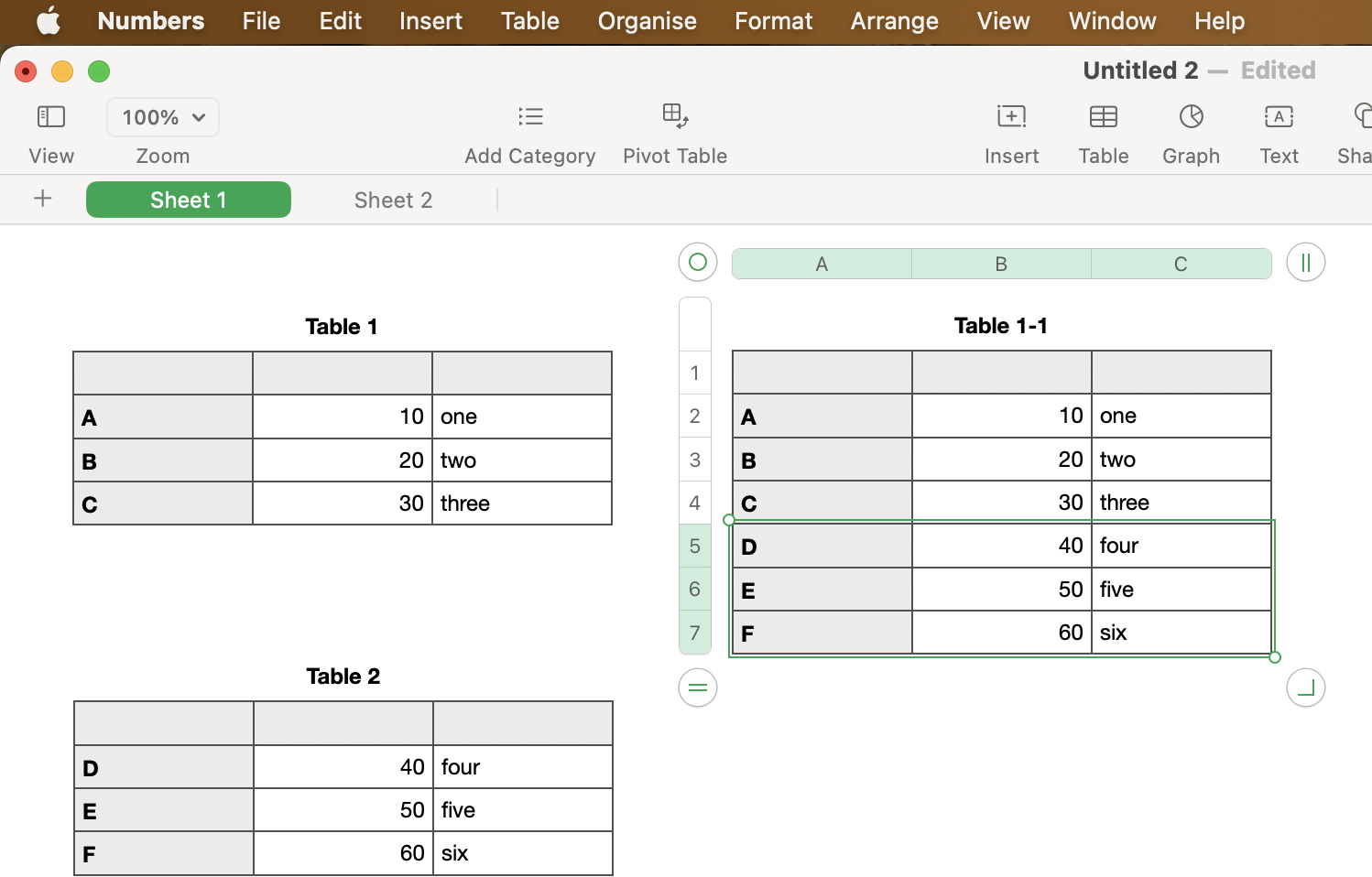Click the Table toolbar icon
Screen dimensions: 1372x877
click(1103, 117)
